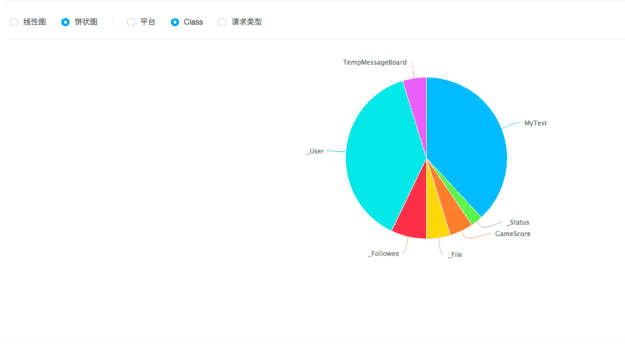Viewport: 625px width, 360px height.
Task: Choose the 平台 radio option
Action: [x=131, y=22]
